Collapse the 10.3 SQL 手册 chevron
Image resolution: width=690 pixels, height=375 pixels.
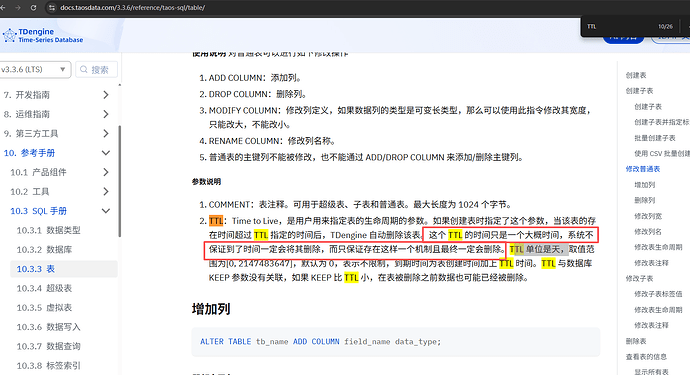pyautogui.click(x=106, y=211)
